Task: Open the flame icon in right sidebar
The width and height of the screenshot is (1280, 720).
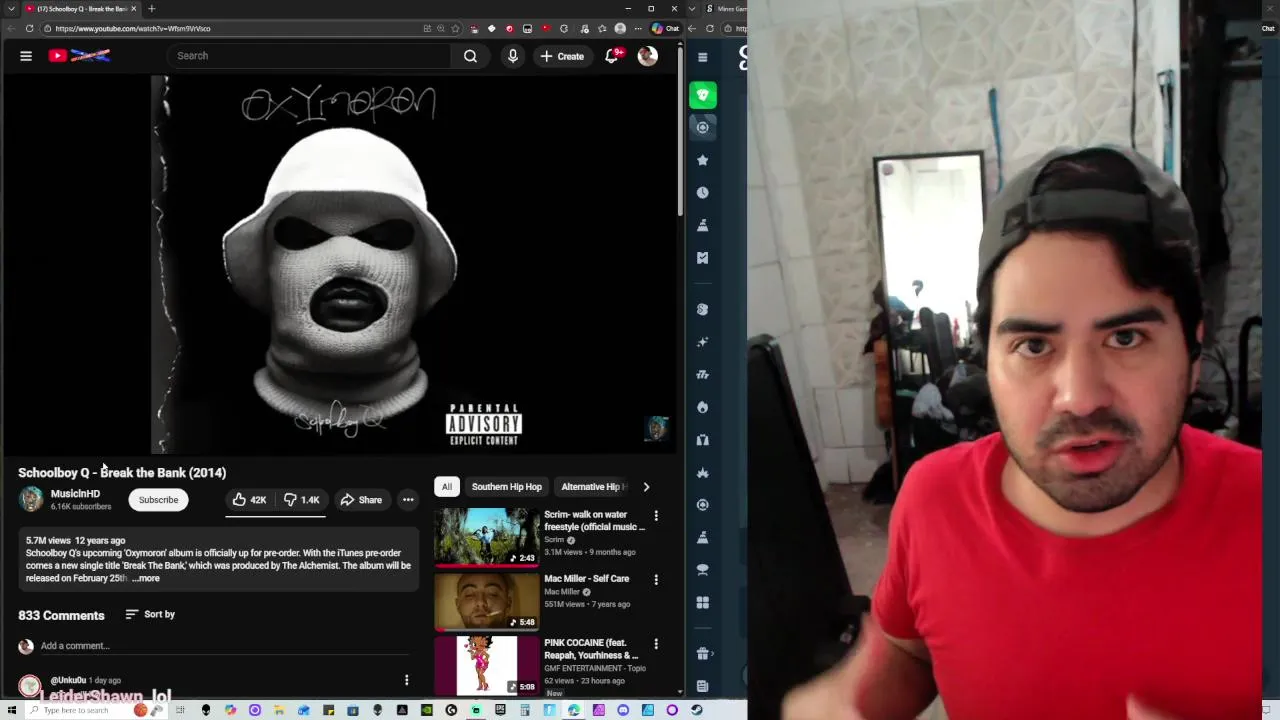Action: pyautogui.click(x=703, y=407)
